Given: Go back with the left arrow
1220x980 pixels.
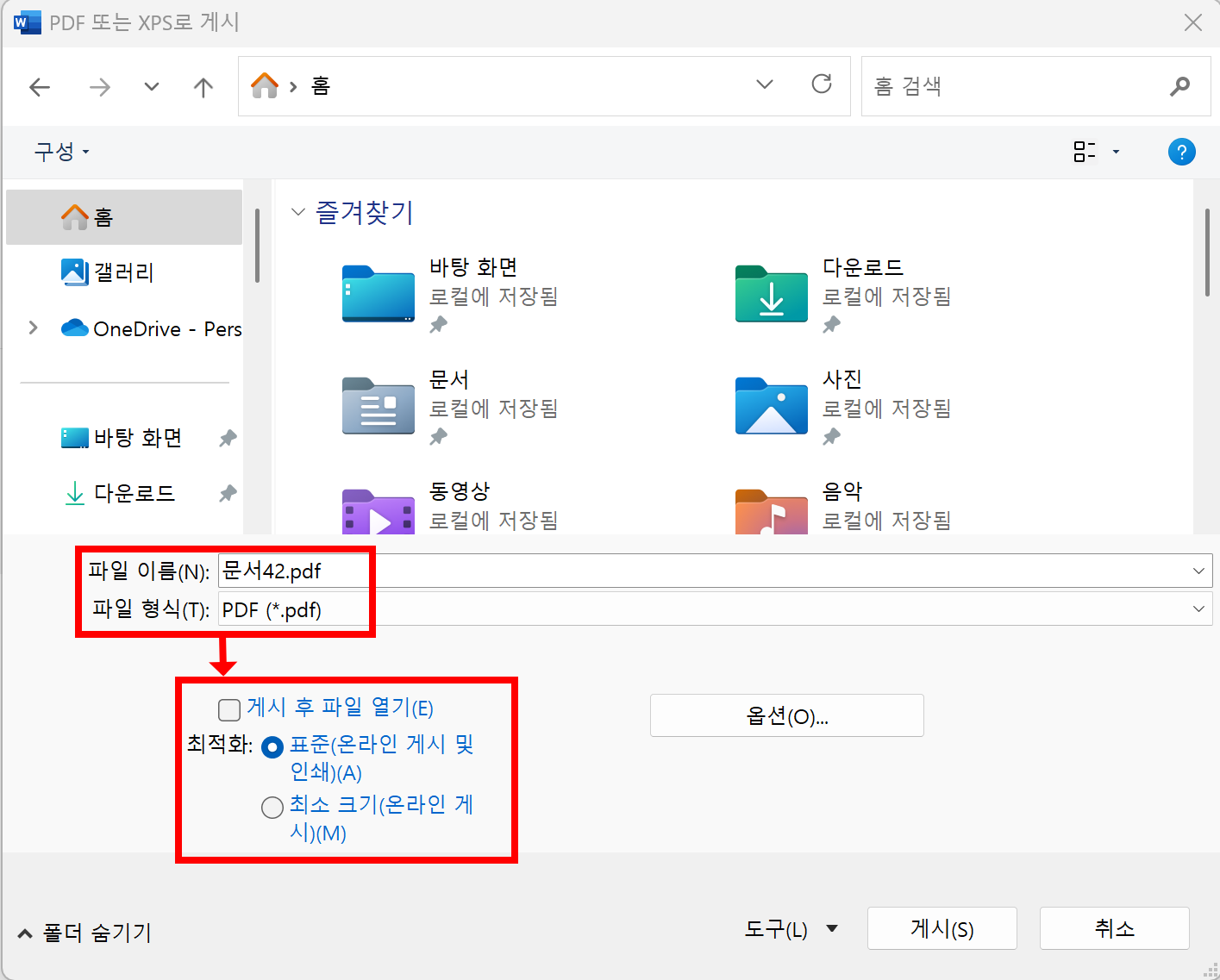Looking at the screenshot, I should pos(40,87).
